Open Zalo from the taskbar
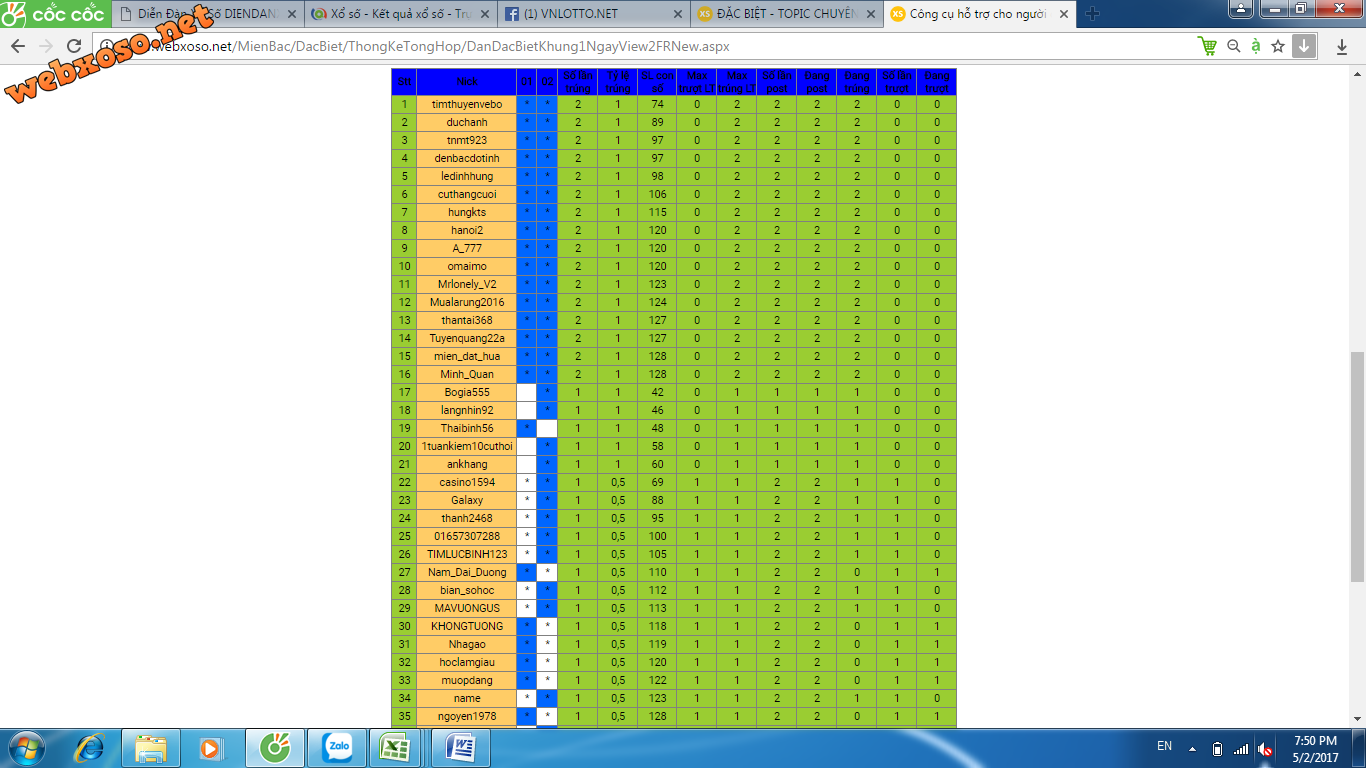 [x=337, y=747]
